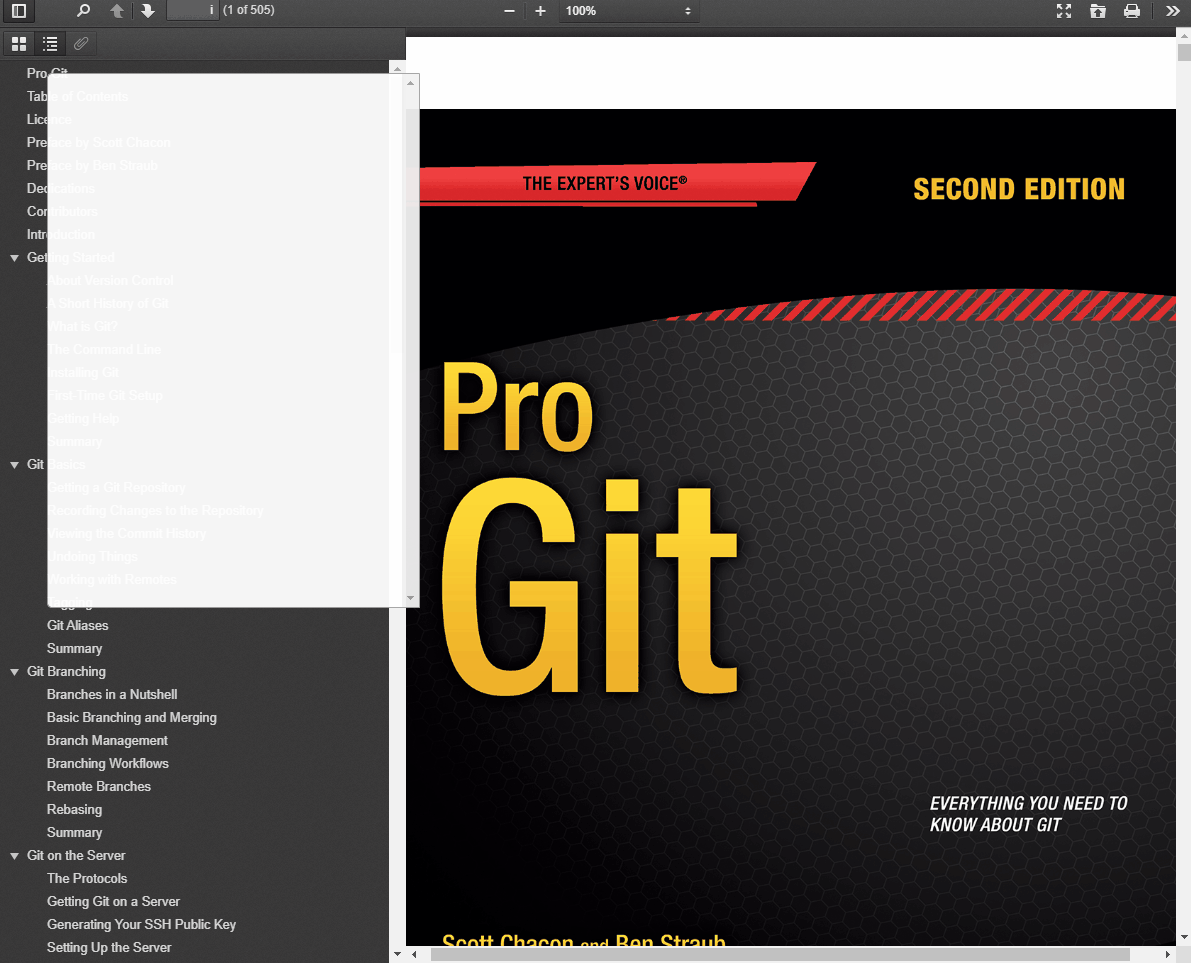Open the secondary tools menu
The image size is (1191, 963).
click(1172, 11)
